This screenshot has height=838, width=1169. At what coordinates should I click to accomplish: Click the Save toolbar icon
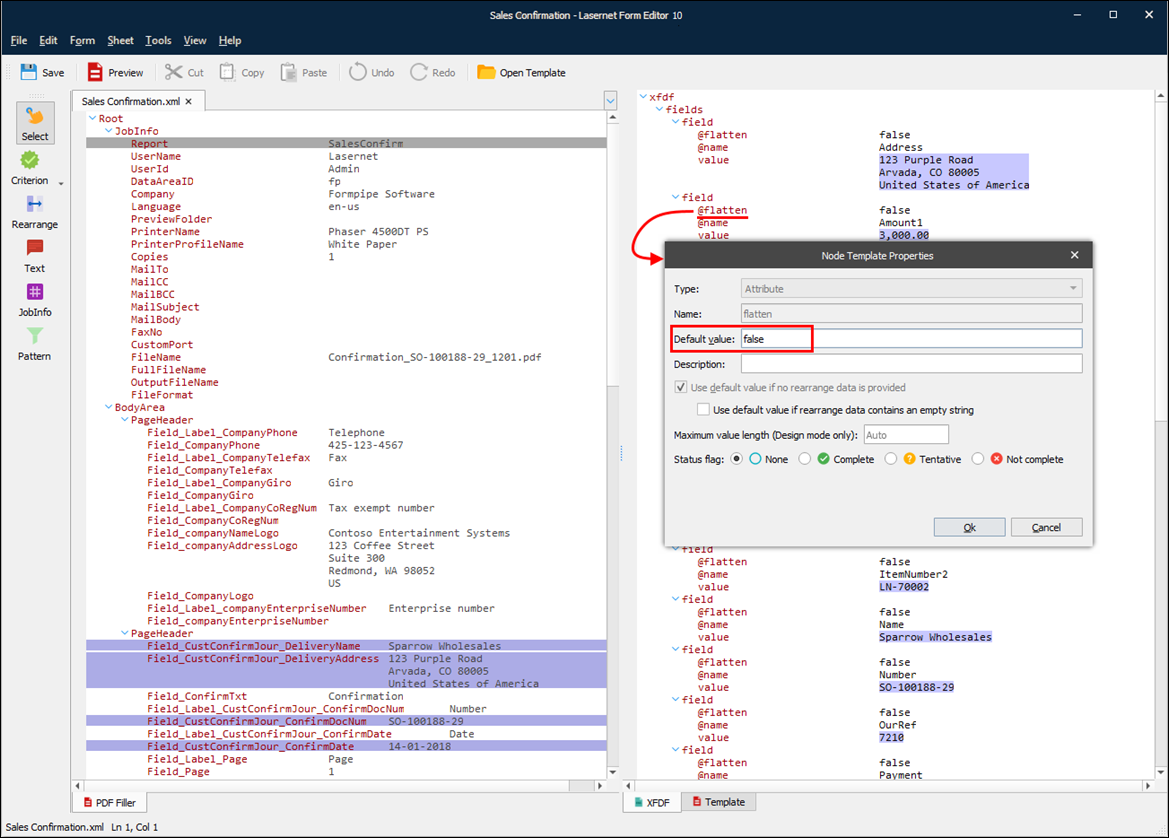click(29, 72)
